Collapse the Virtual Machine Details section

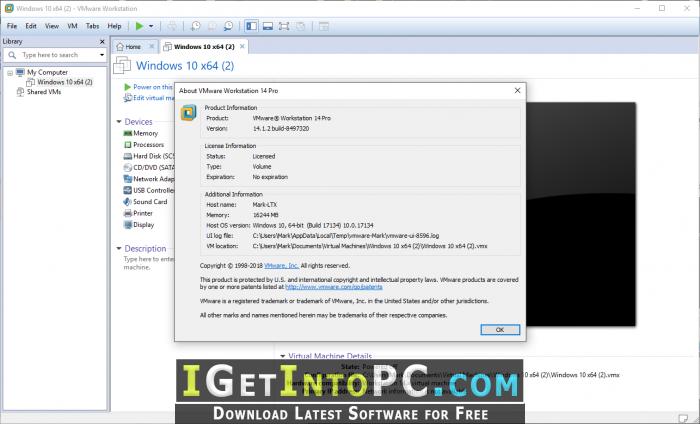[283, 356]
